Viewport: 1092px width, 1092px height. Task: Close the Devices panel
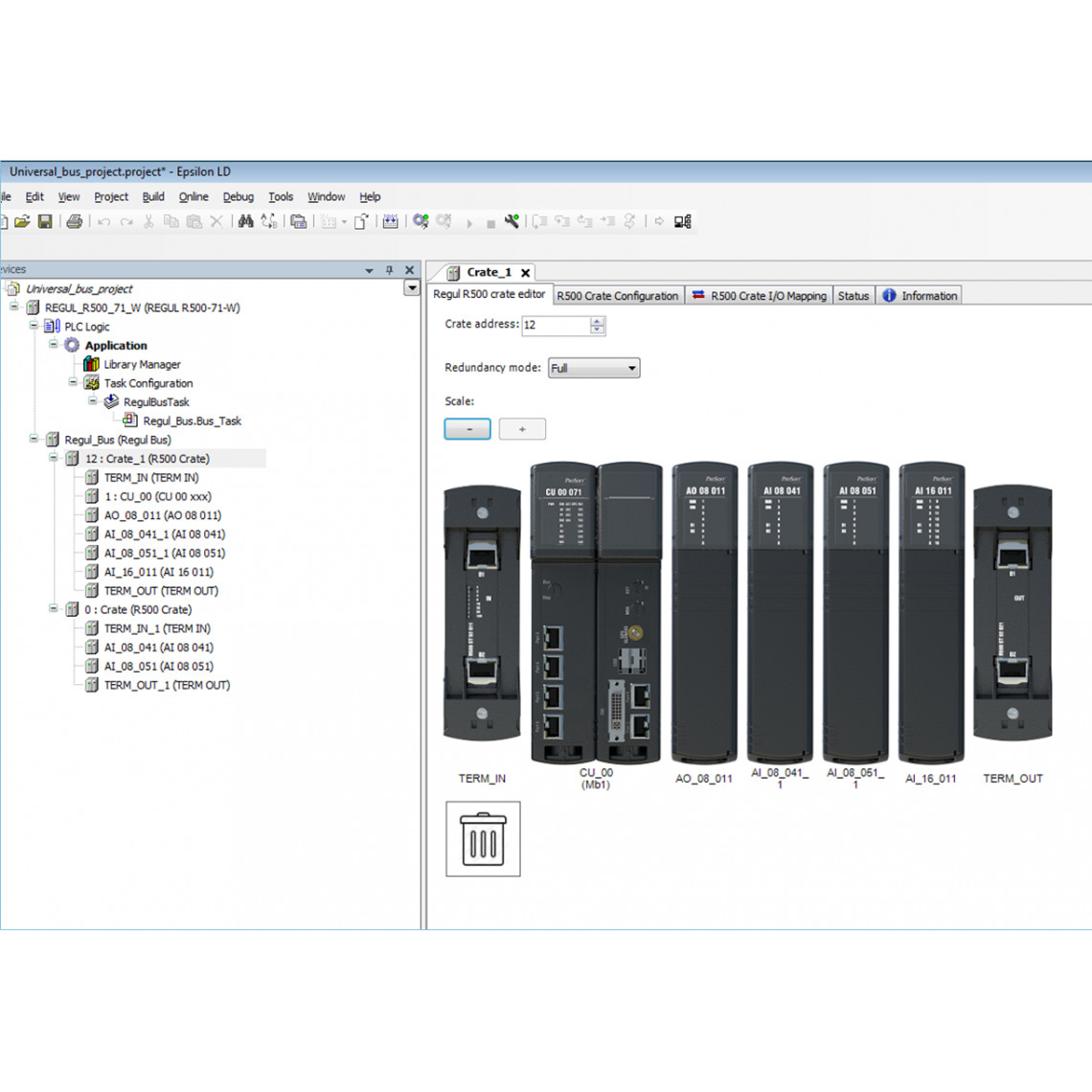[410, 270]
